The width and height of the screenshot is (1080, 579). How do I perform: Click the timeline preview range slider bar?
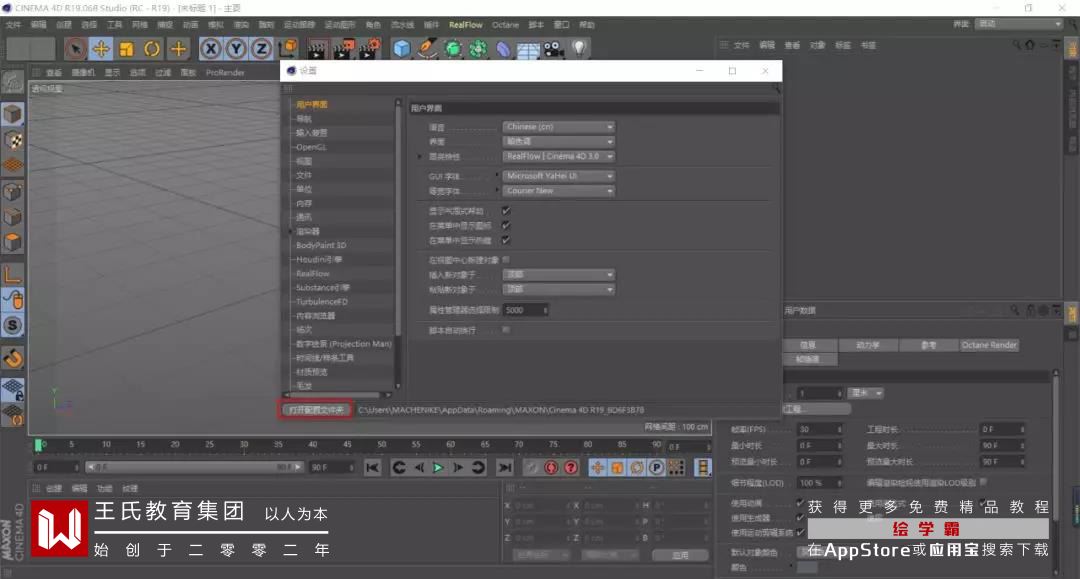[194, 467]
